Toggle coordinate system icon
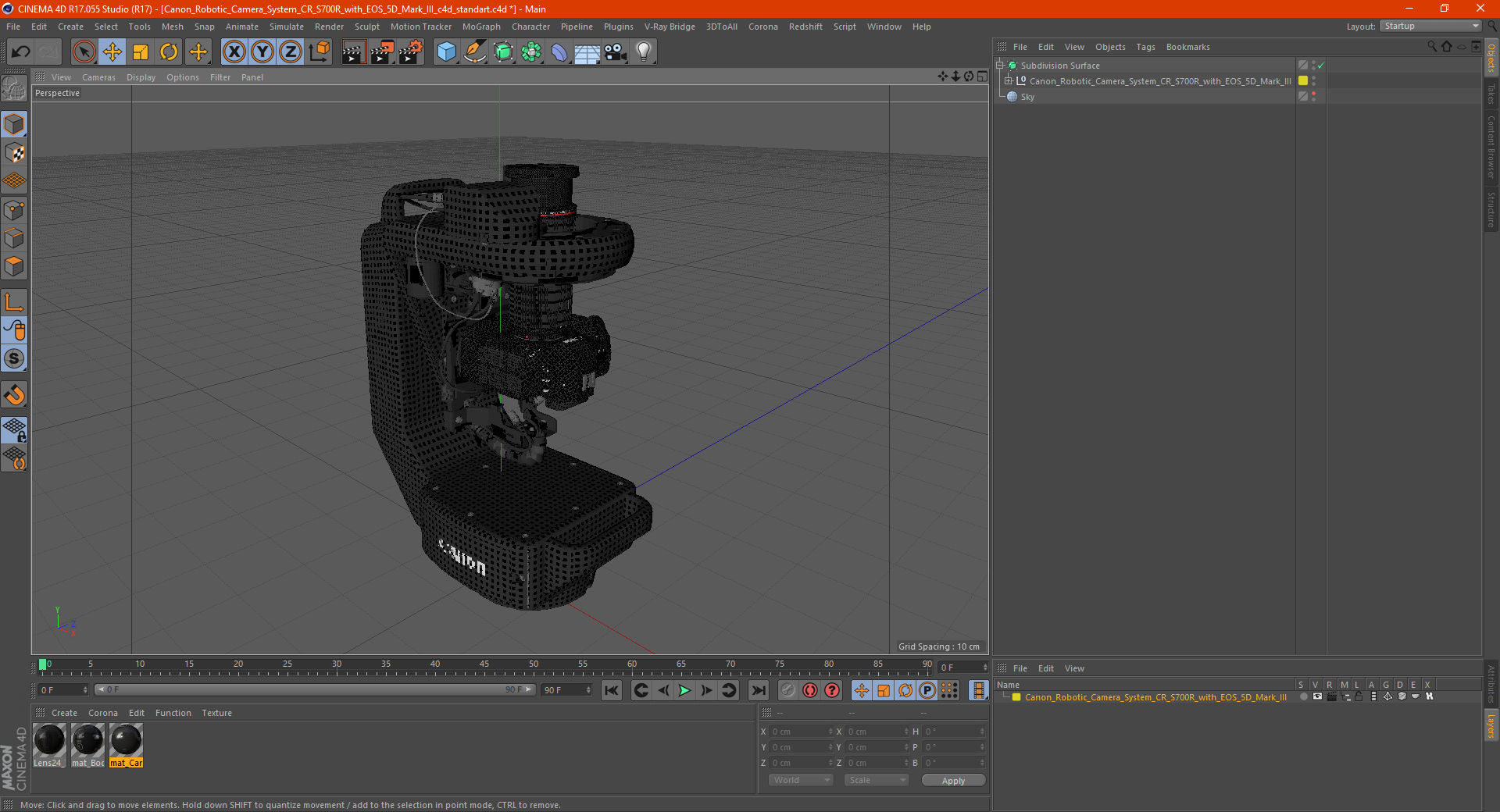The height and width of the screenshot is (812, 1500). tap(319, 52)
